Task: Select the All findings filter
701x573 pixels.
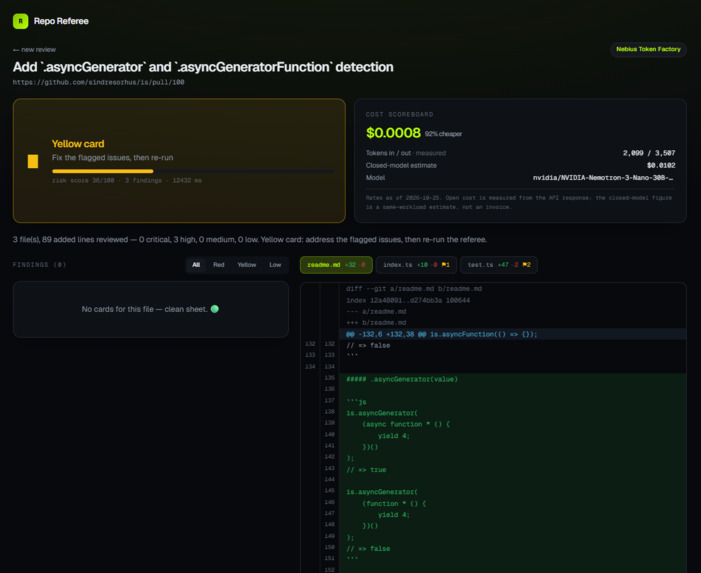Action: pyautogui.click(x=196, y=265)
